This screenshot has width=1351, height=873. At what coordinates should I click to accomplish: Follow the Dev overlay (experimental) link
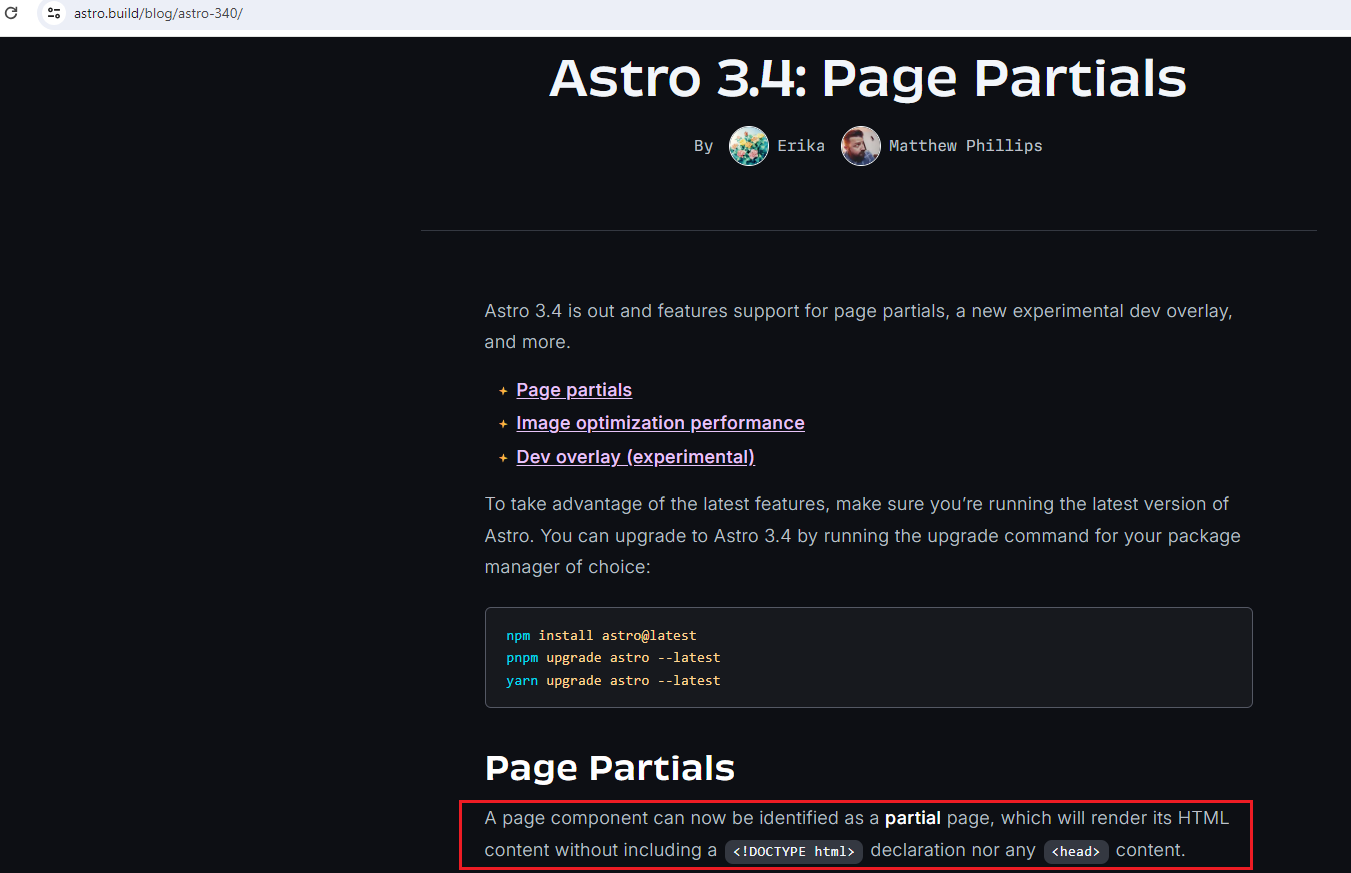coord(635,457)
